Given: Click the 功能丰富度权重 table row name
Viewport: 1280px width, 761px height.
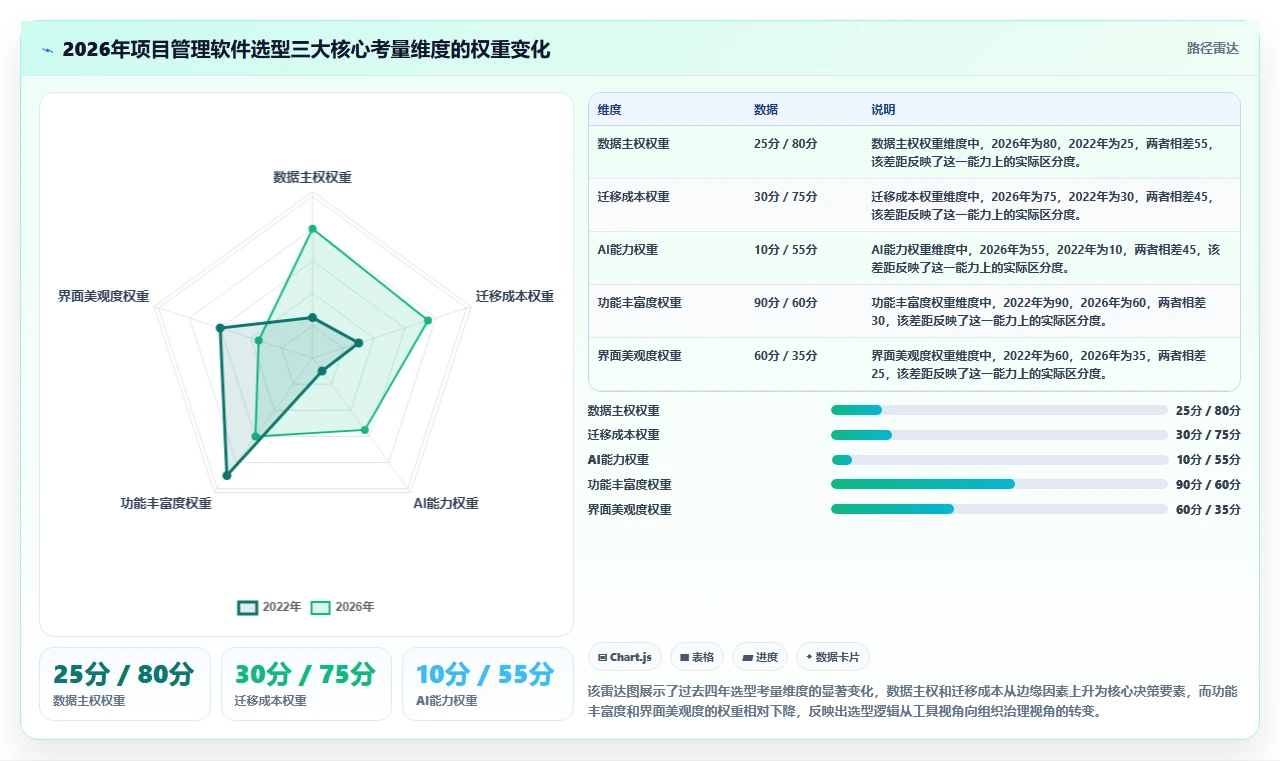Looking at the screenshot, I should (x=639, y=303).
